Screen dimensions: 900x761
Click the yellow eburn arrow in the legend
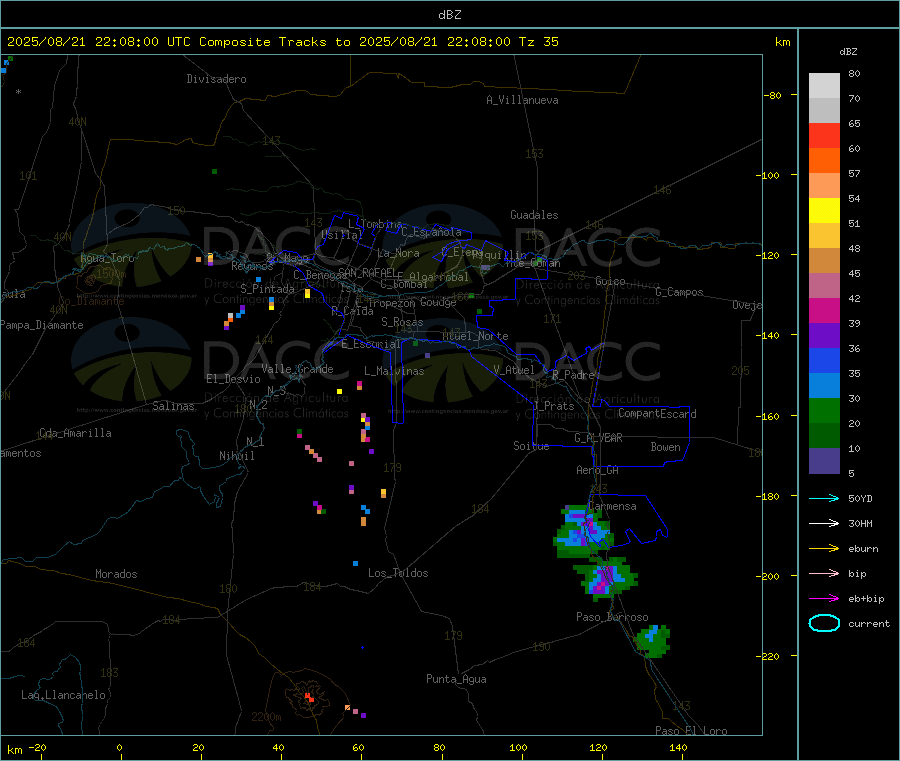824,549
